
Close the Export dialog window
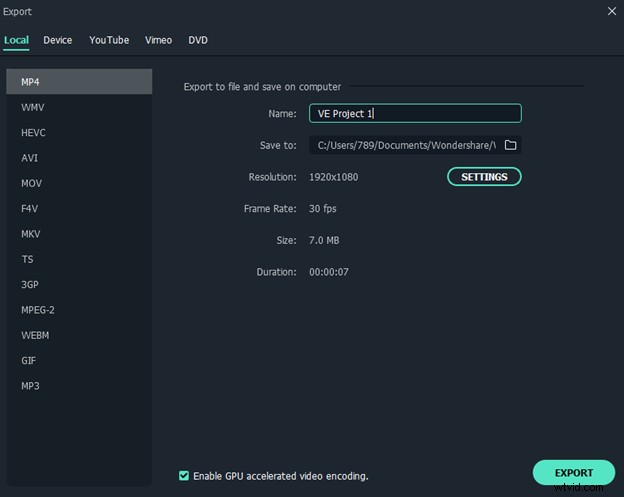611,11
